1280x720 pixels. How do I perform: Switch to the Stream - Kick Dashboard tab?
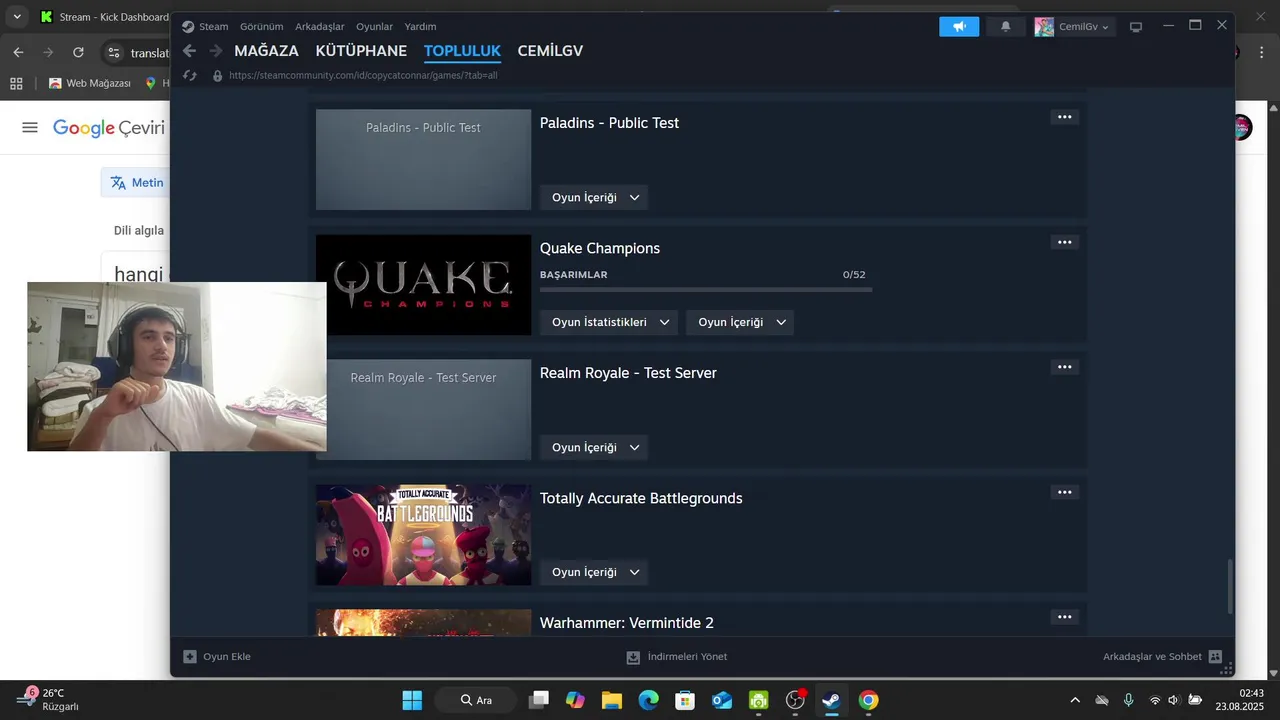pos(103,17)
